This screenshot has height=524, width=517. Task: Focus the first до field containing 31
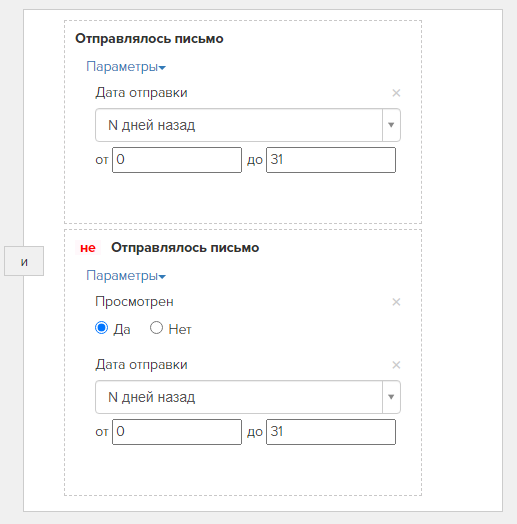pyautogui.click(x=331, y=160)
